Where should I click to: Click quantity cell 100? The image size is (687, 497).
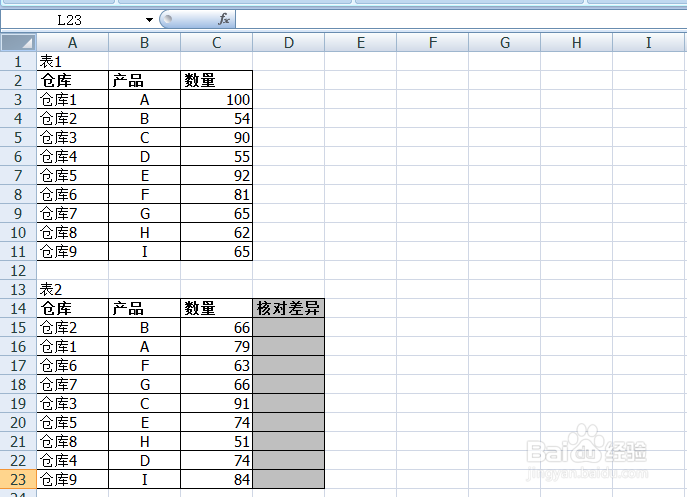pos(216,99)
